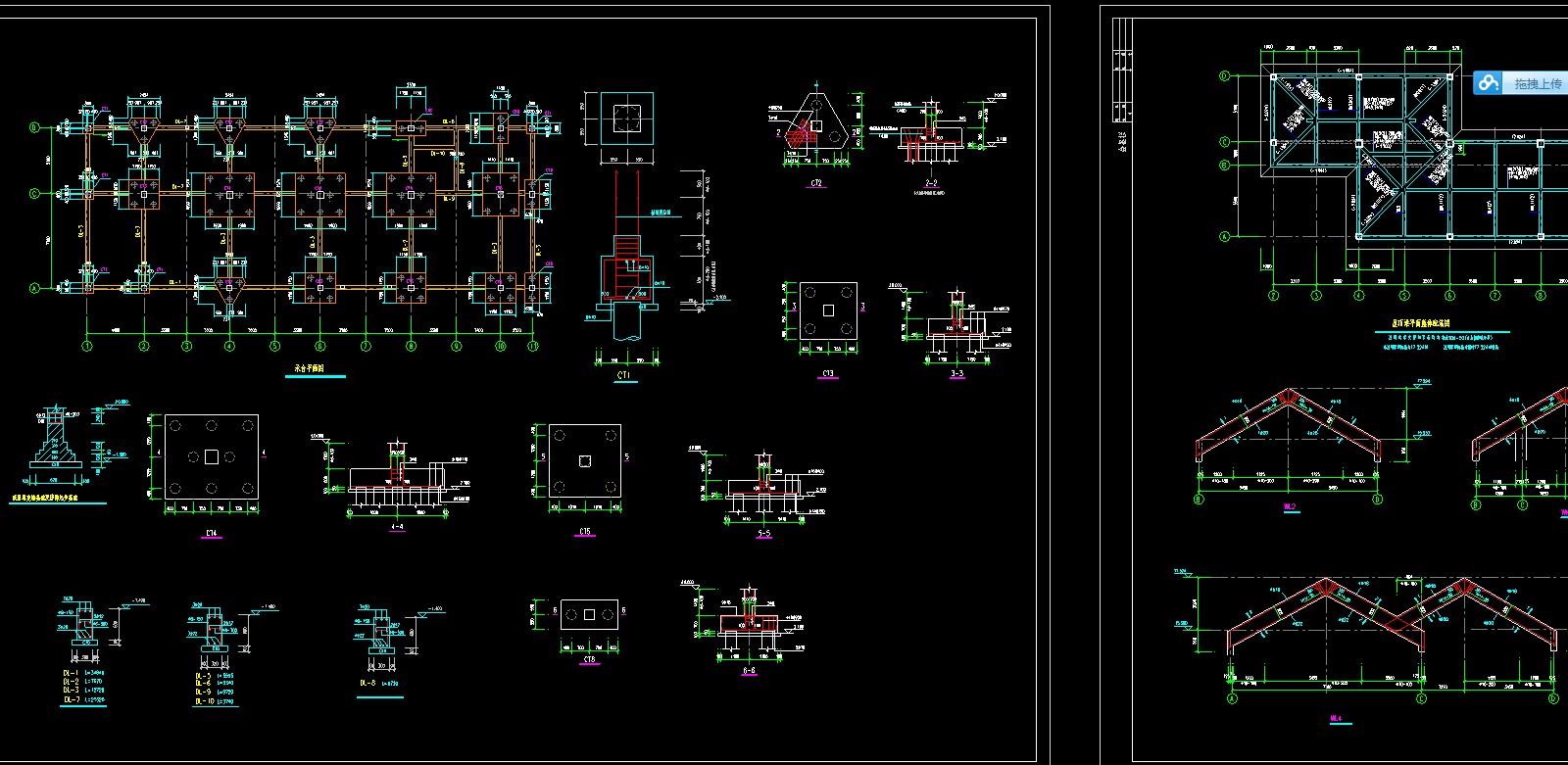Select the CT6 detail label
Image resolution: width=1568 pixels, height=765 pixels.
pyautogui.click(x=589, y=659)
